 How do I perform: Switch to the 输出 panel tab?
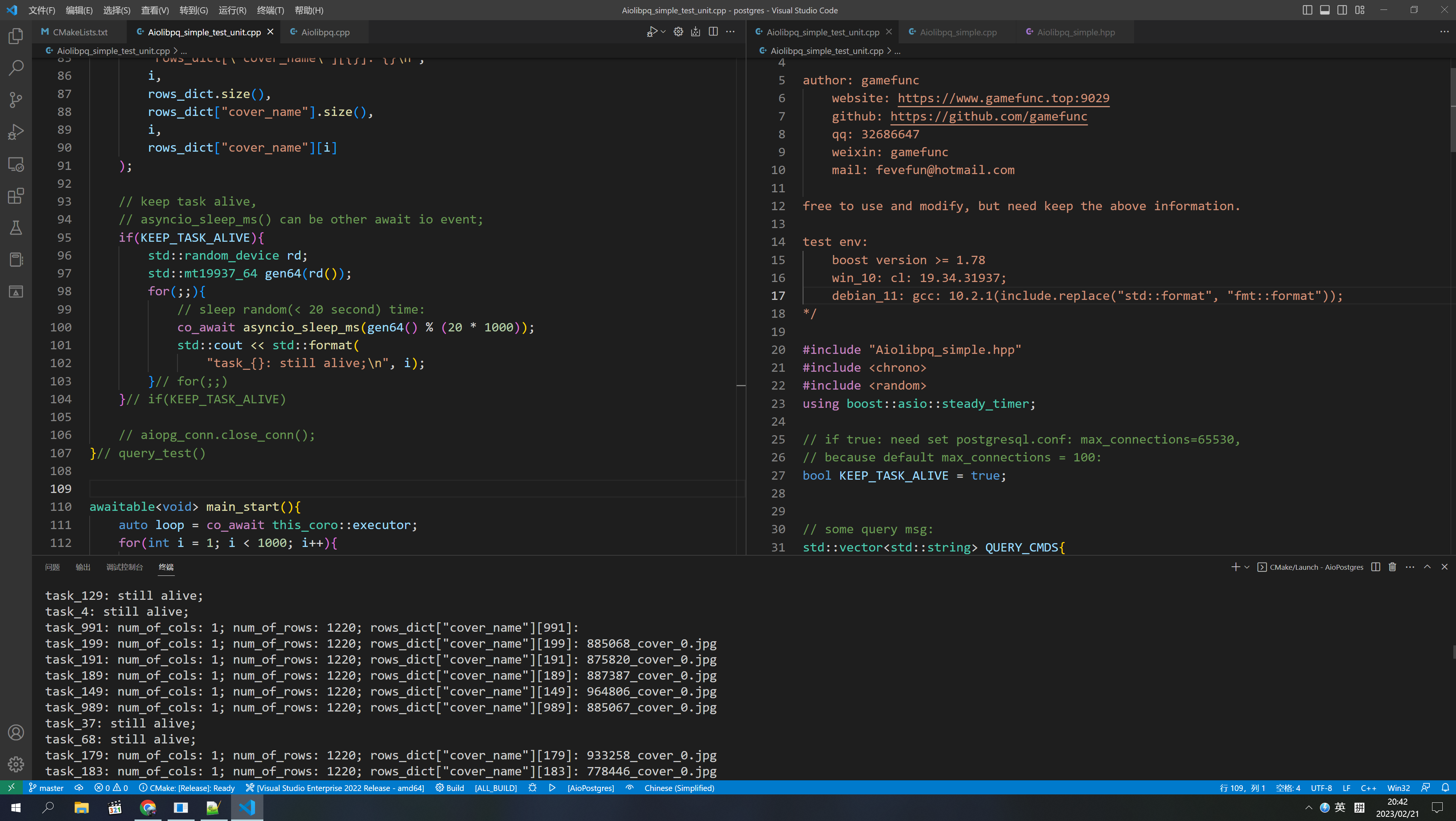tap(82, 567)
